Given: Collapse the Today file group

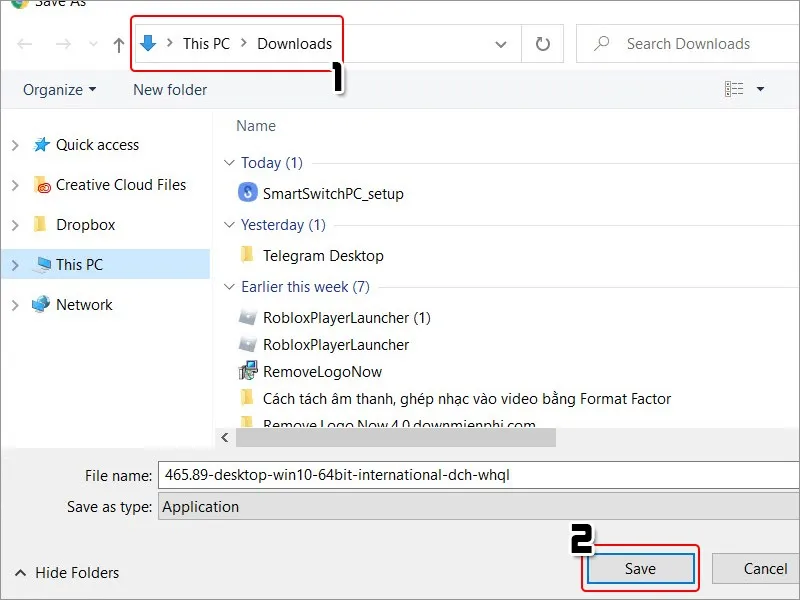Looking at the screenshot, I should (230, 163).
